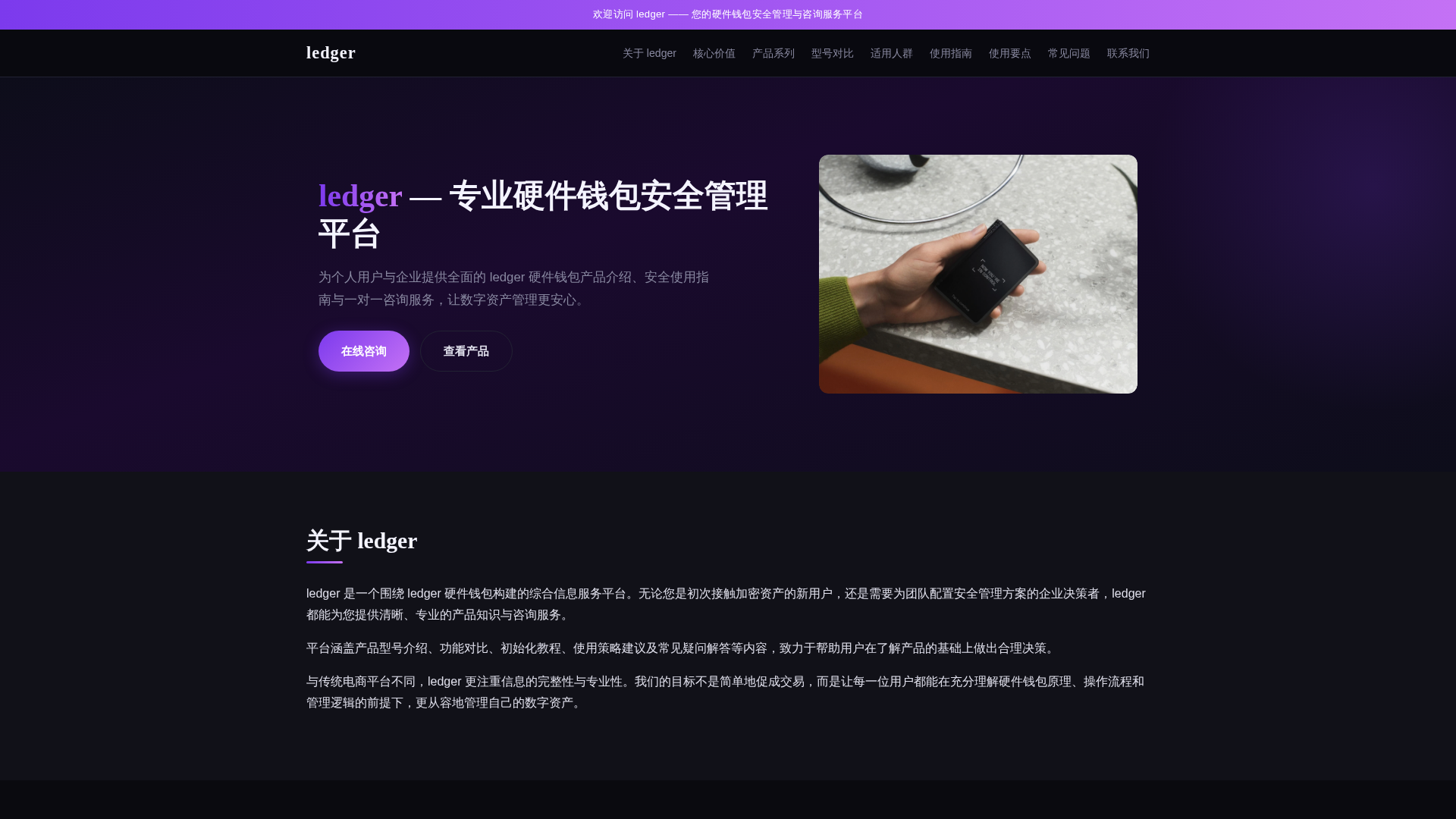
Task: Click the ledger logo in header
Action: tap(331, 53)
